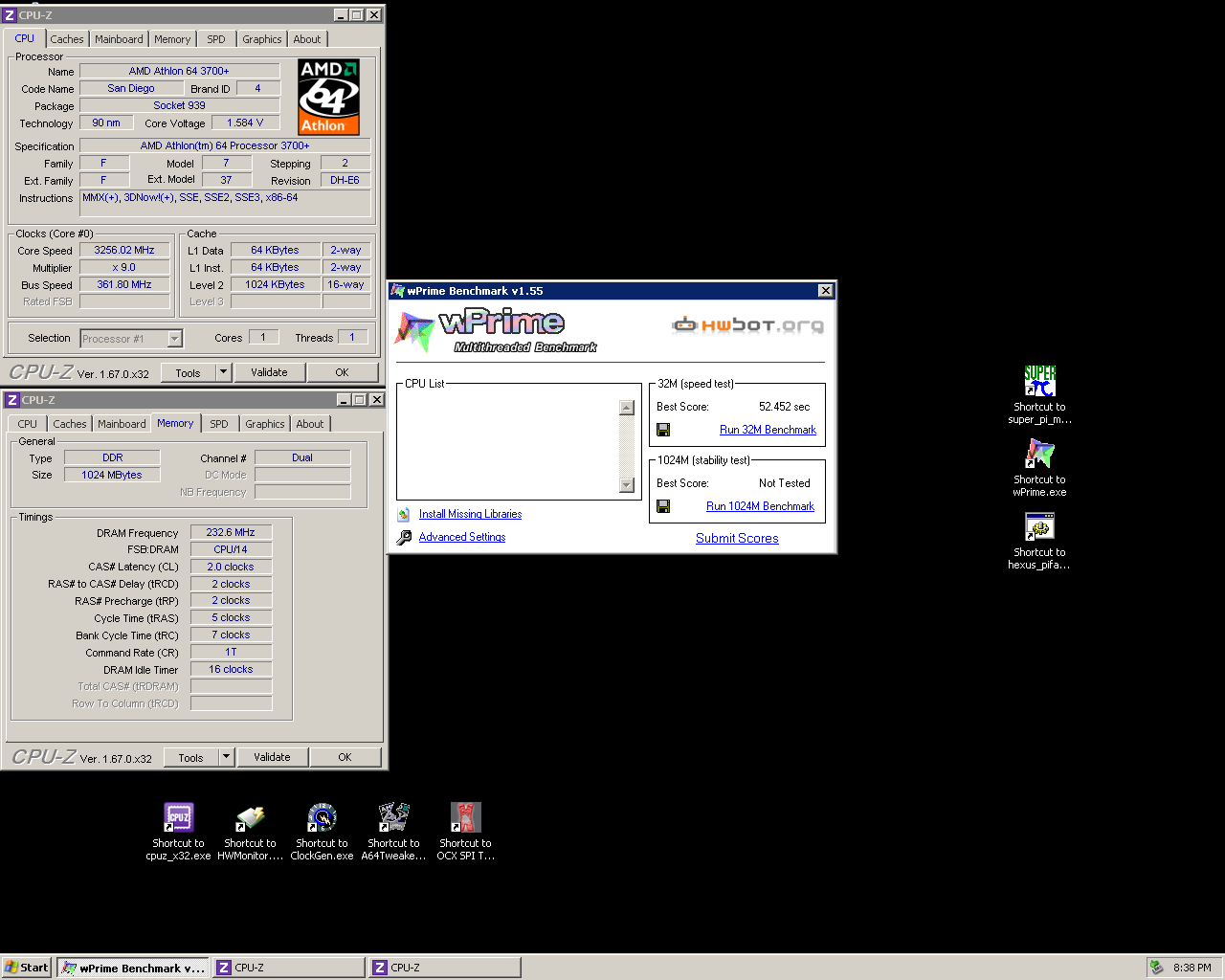Click the AMD Athlon 64 logo image
This screenshot has width=1225, height=980.
pos(328,97)
